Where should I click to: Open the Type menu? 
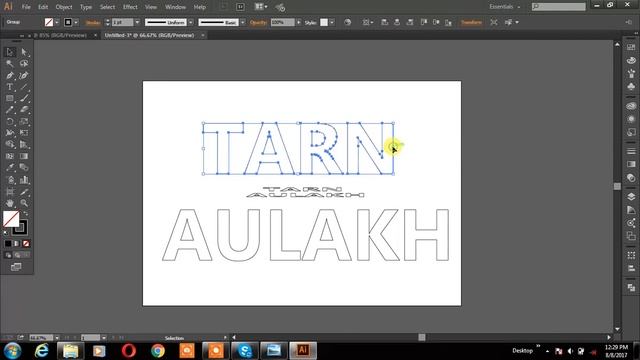86,7
